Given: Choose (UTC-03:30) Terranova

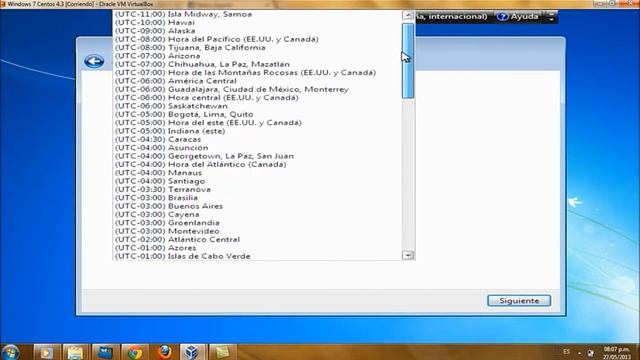Looking at the screenshot, I should point(257,190).
